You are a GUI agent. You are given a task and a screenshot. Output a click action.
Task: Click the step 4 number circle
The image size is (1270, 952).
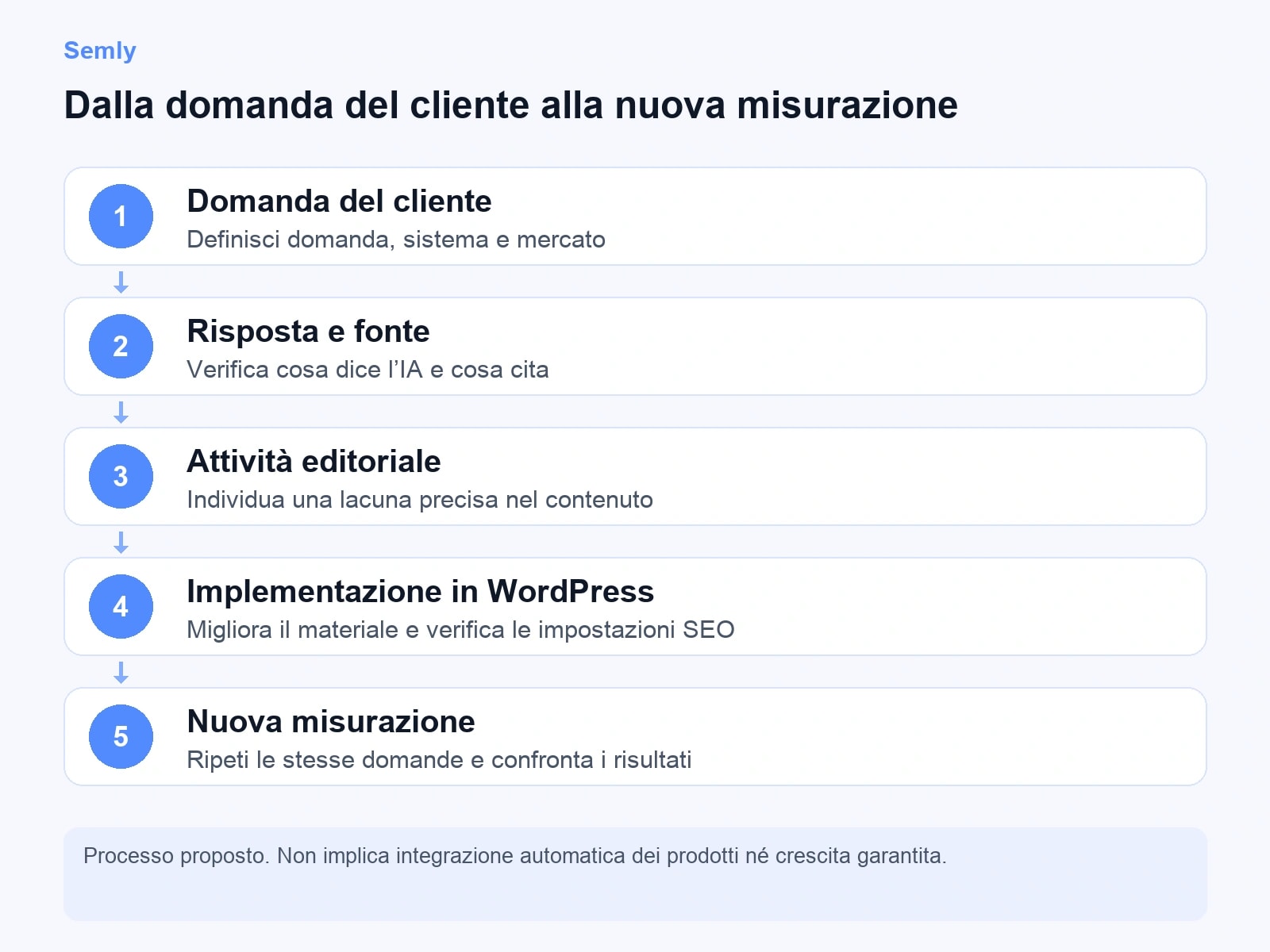point(121,606)
